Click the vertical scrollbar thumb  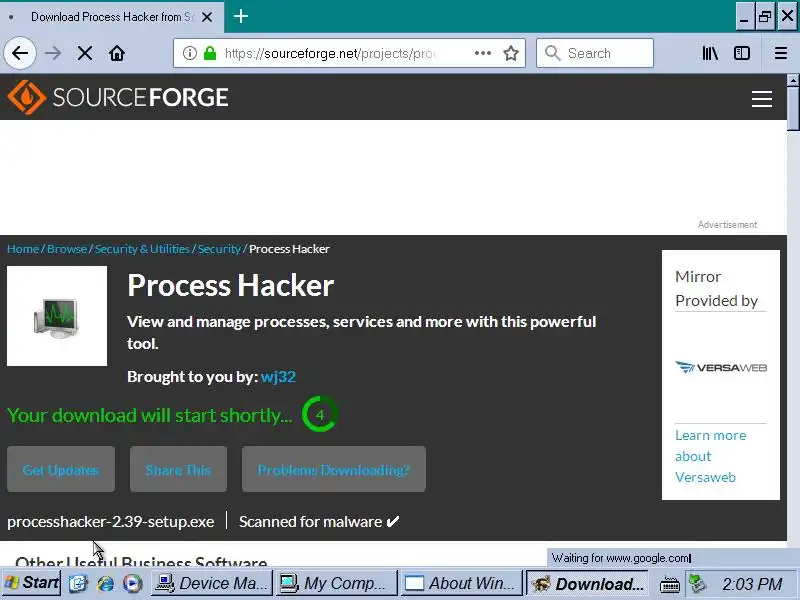(793, 108)
